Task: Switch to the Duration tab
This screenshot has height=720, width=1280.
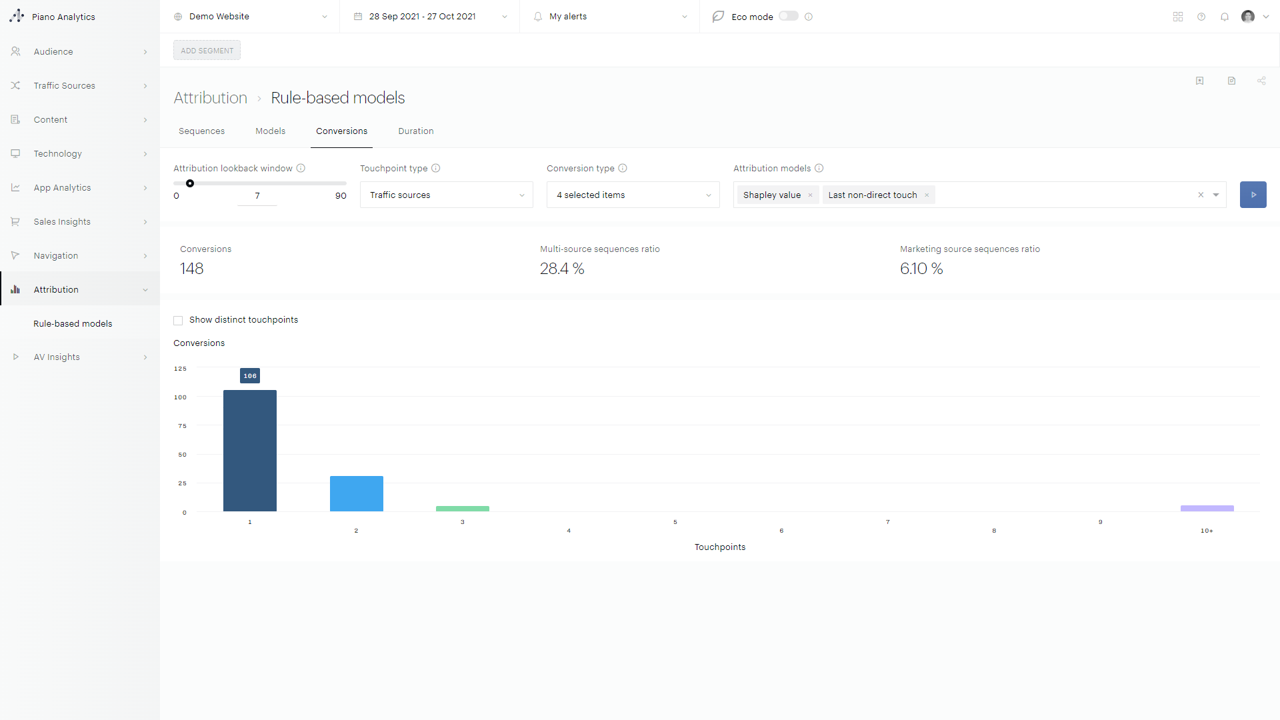Action: [x=415, y=131]
